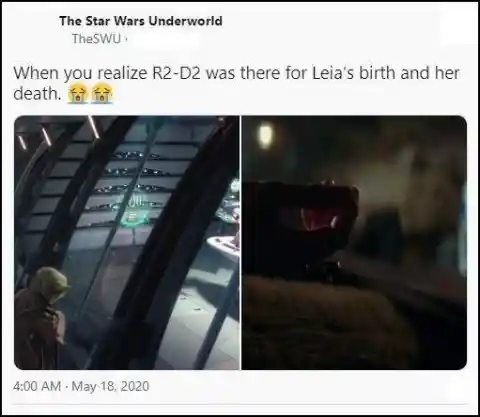Click the 4:00 AM timestamp
The image size is (480, 417).
click(37, 386)
